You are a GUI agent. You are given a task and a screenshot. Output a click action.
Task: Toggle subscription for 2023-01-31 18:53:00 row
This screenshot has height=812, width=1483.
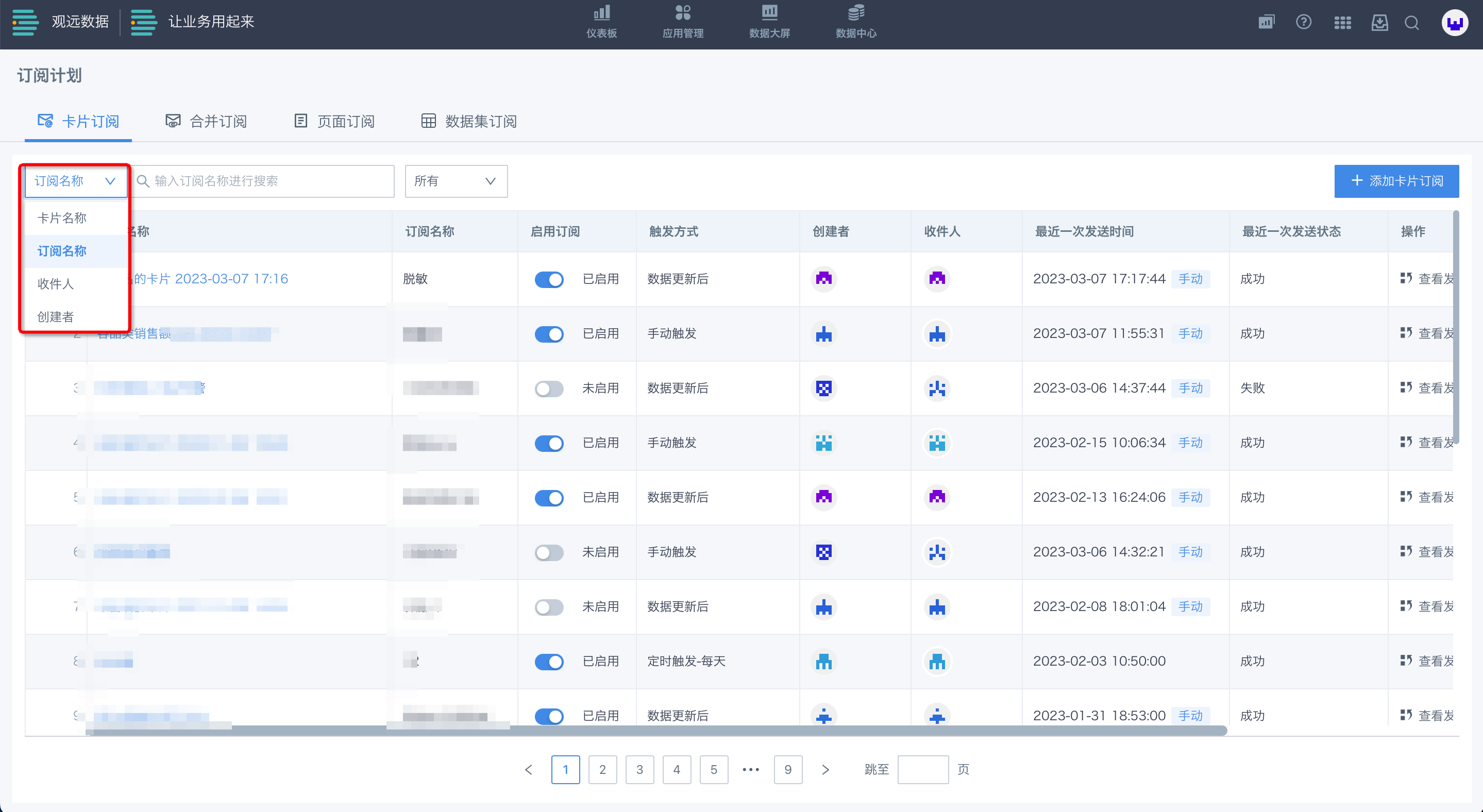(549, 717)
